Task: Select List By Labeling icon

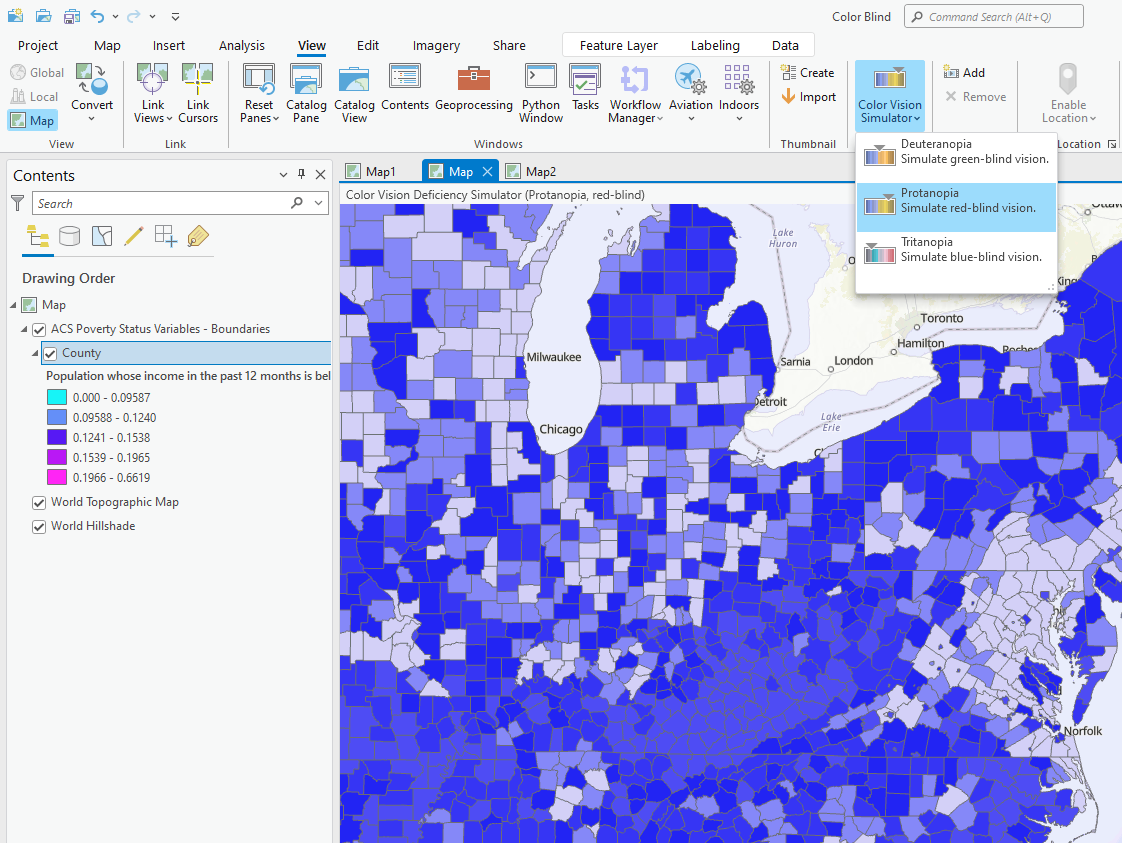Action: (198, 236)
